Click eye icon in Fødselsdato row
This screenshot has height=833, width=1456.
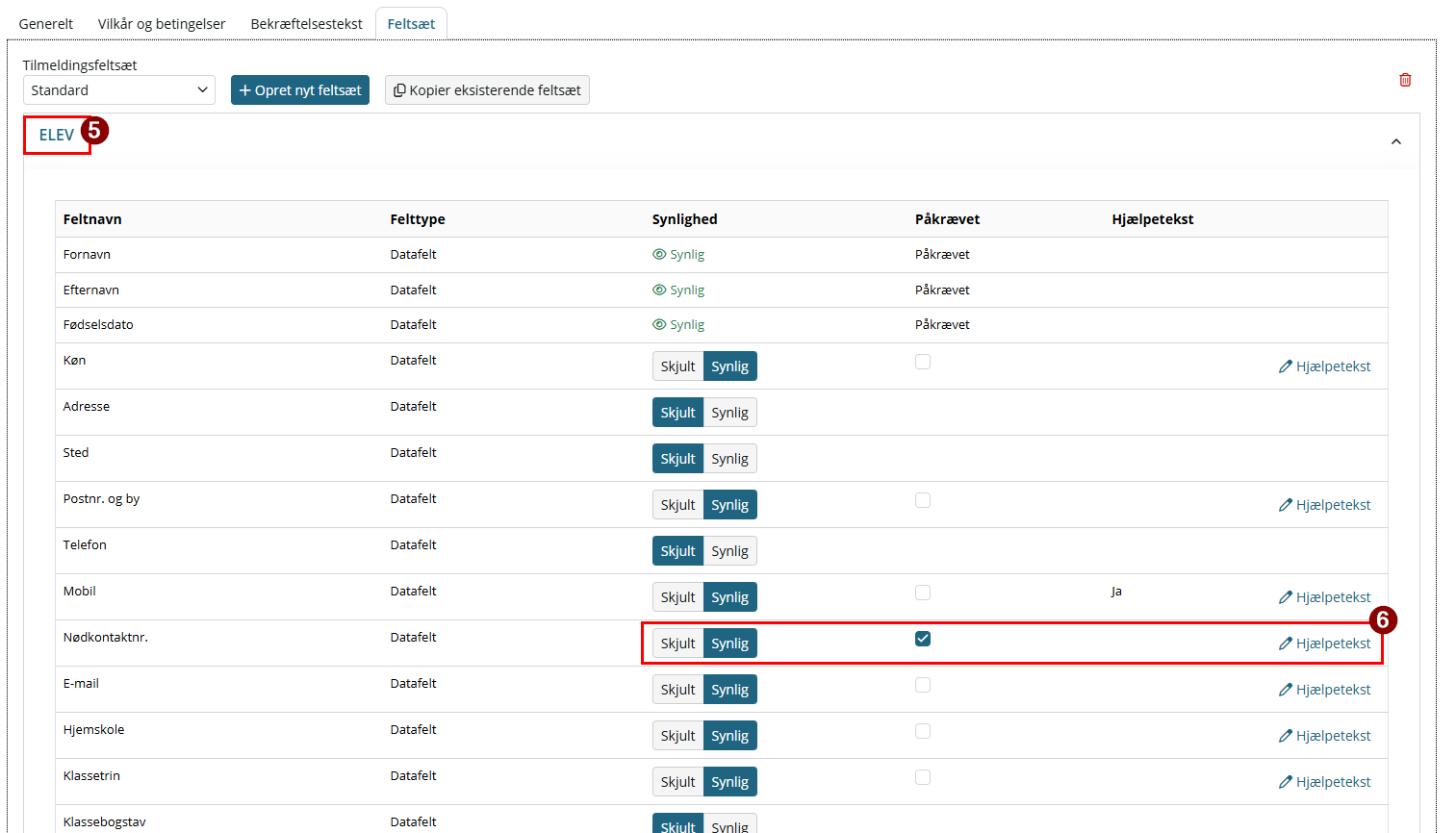point(659,325)
